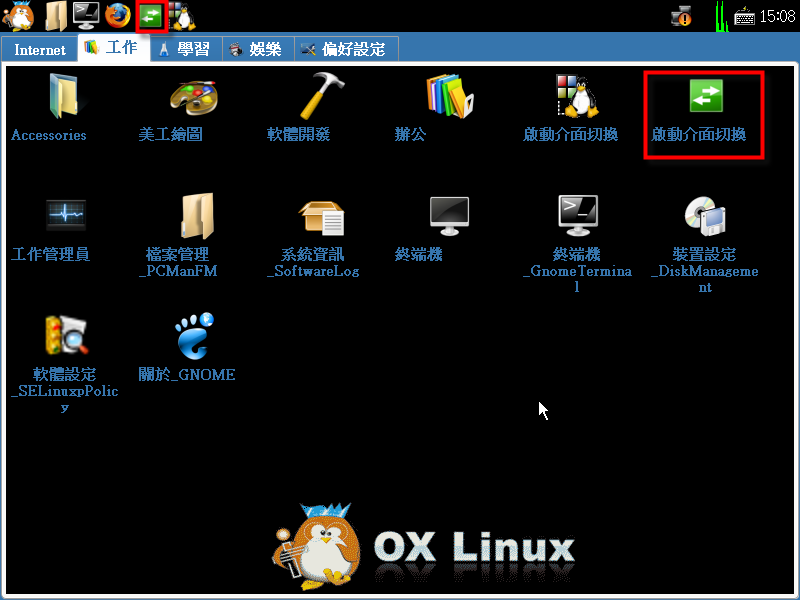Open the 美工繪圖 paint palette icon
The image size is (800, 600).
[x=192, y=99]
